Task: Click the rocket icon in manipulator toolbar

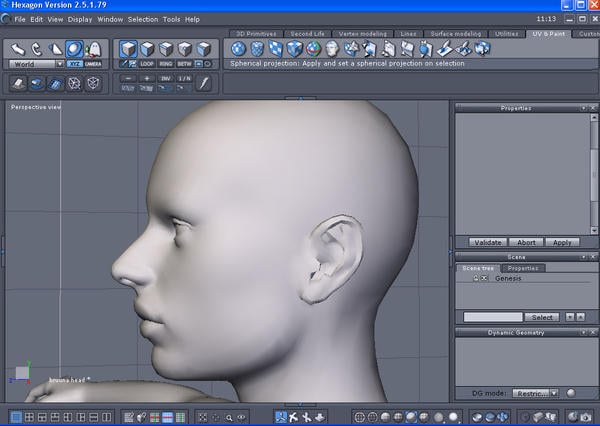Action: point(93,48)
